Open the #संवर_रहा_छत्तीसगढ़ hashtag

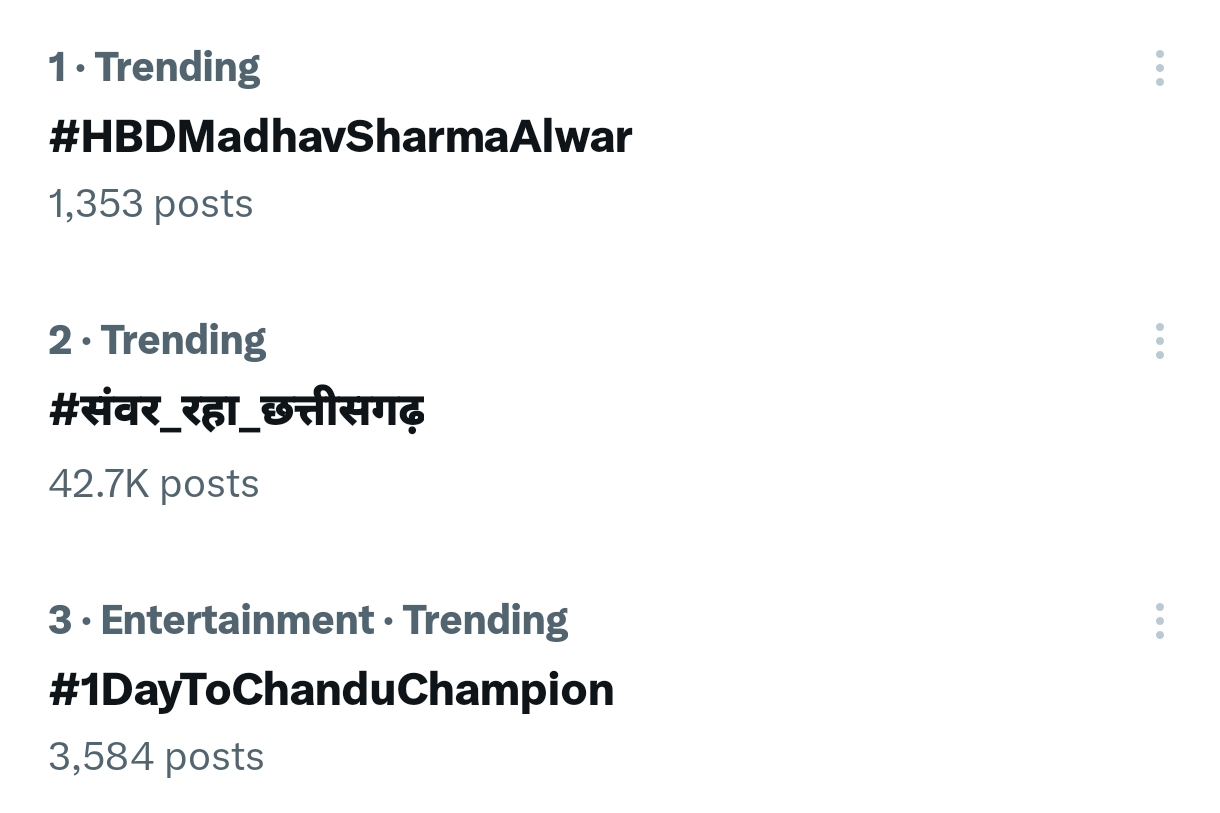click(237, 410)
